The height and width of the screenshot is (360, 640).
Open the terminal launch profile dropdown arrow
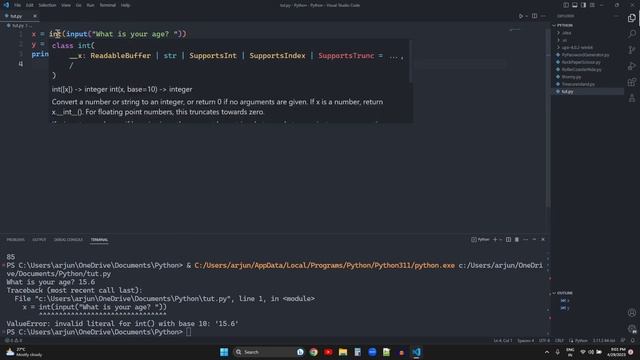[501, 240]
